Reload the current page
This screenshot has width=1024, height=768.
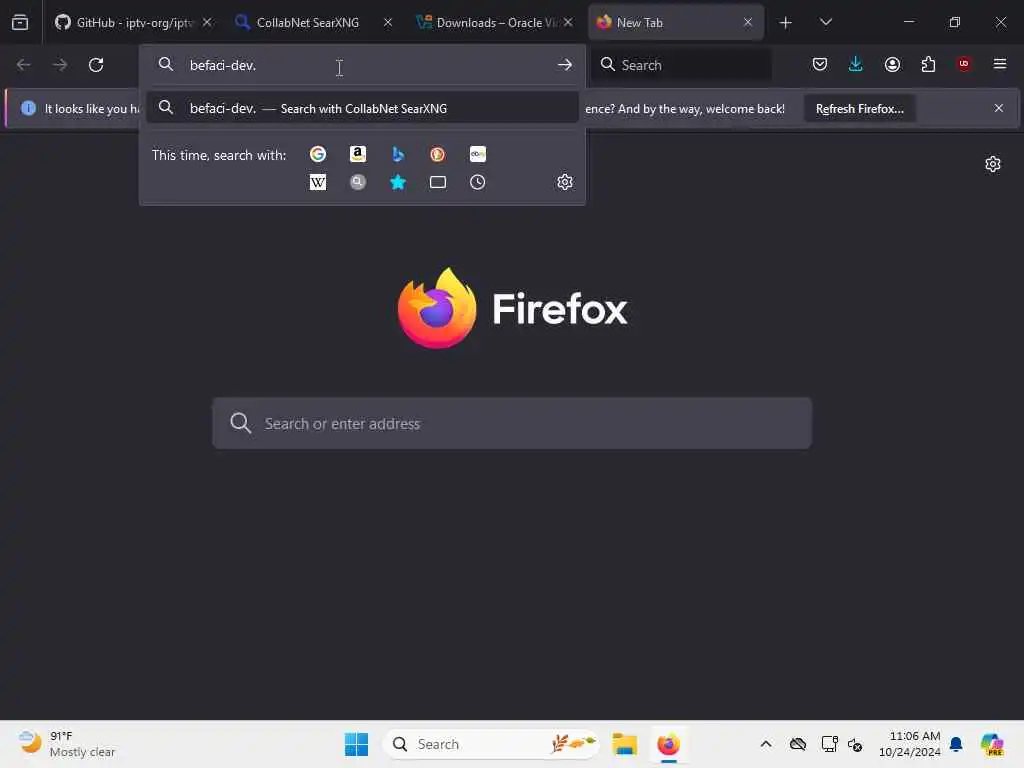point(96,65)
